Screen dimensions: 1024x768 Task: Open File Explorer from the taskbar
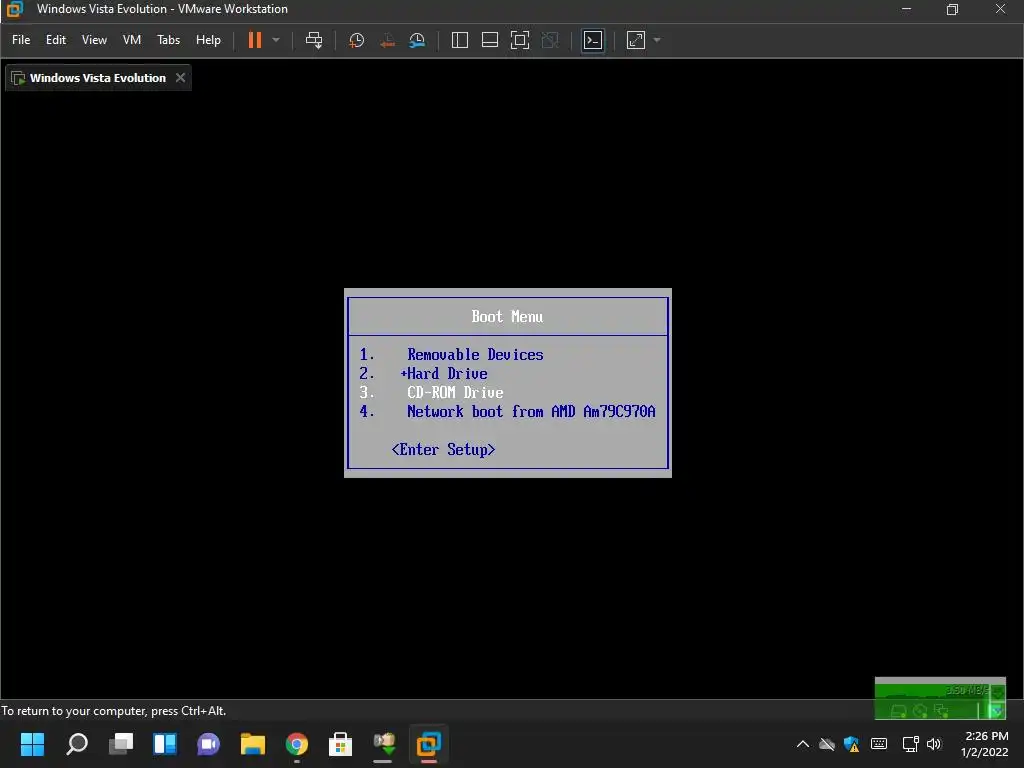pos(253,744)
